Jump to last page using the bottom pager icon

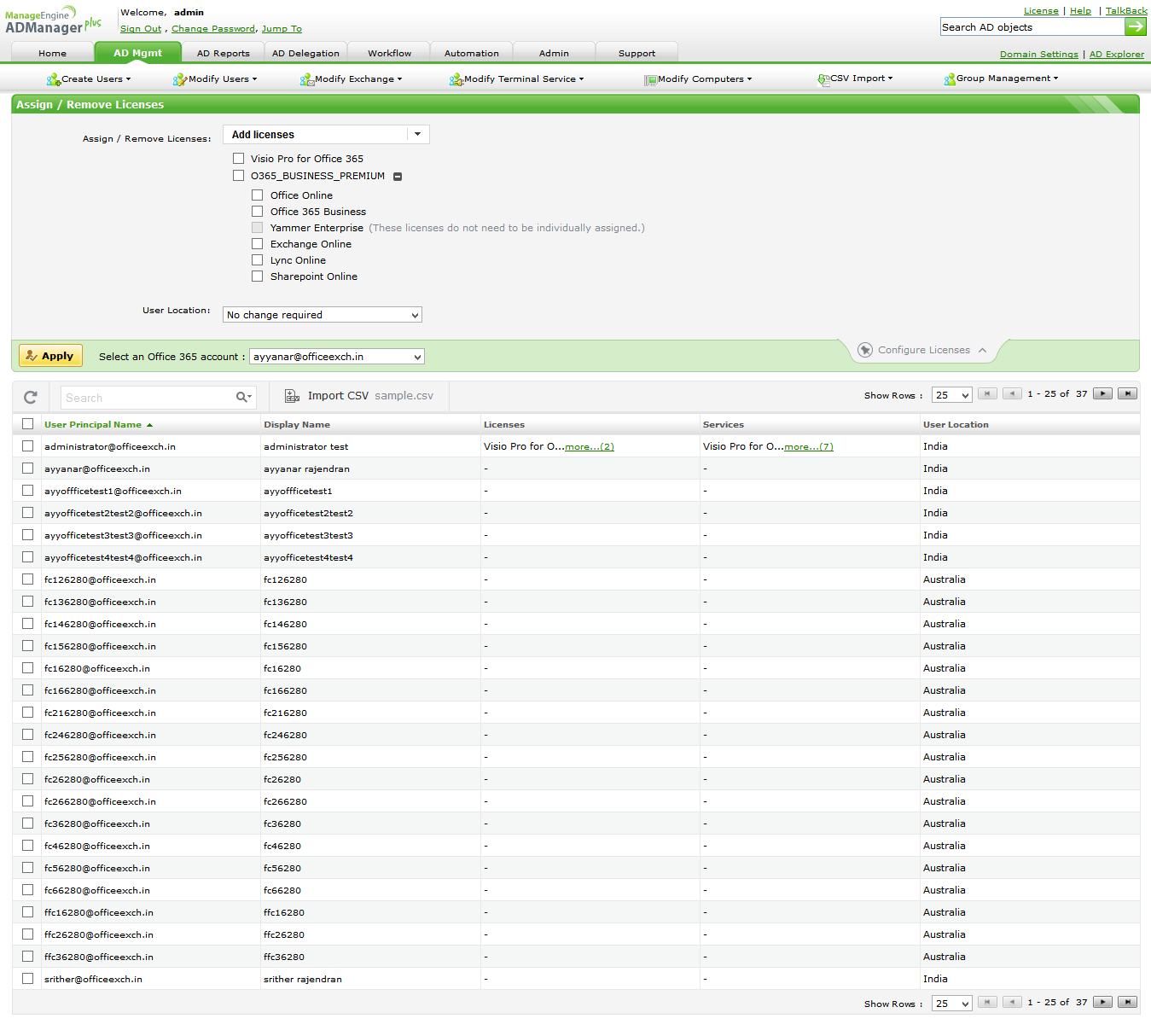click(x=1127, y=1003)
